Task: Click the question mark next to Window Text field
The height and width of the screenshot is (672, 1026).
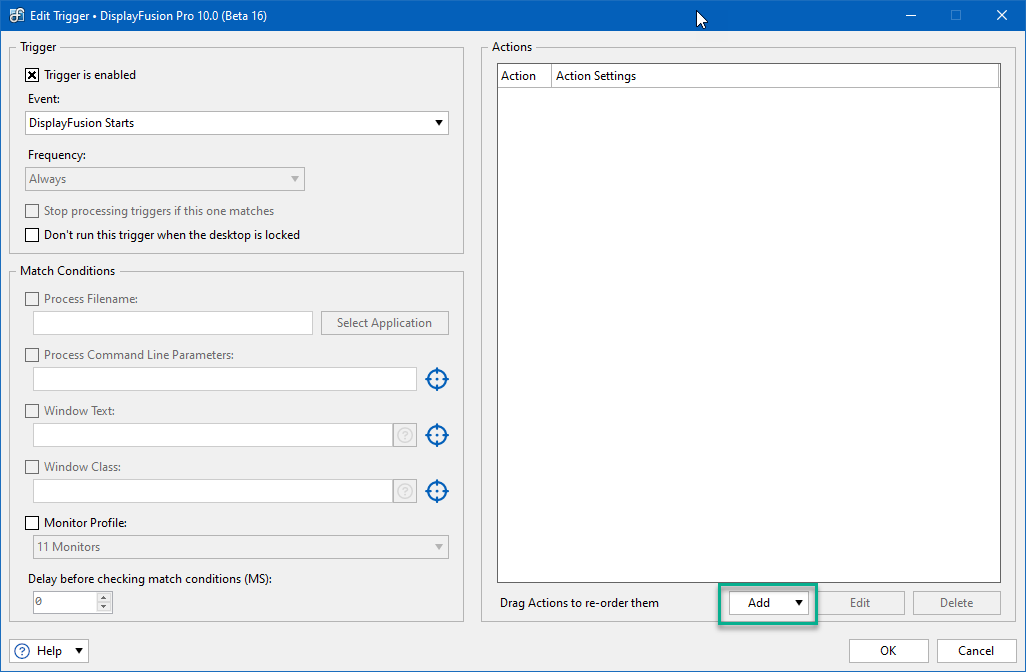Action: point(405,435)
